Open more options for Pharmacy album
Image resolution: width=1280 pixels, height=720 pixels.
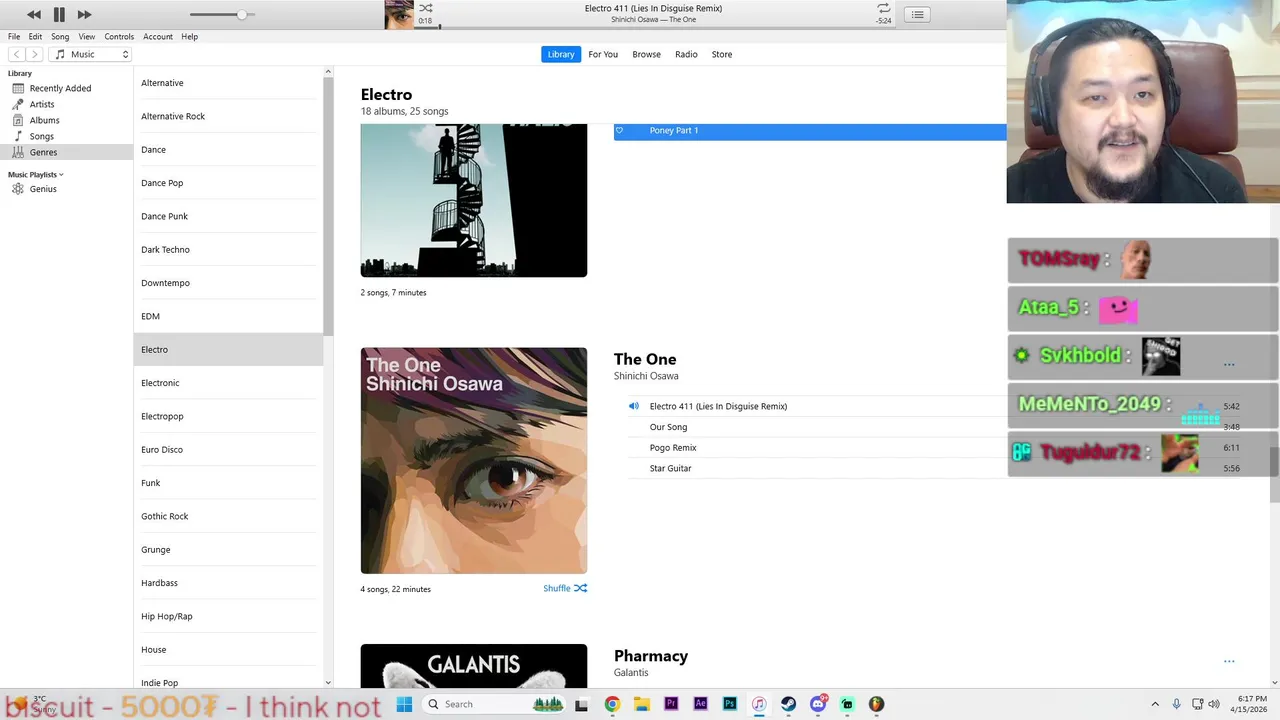pos(1229,661)
